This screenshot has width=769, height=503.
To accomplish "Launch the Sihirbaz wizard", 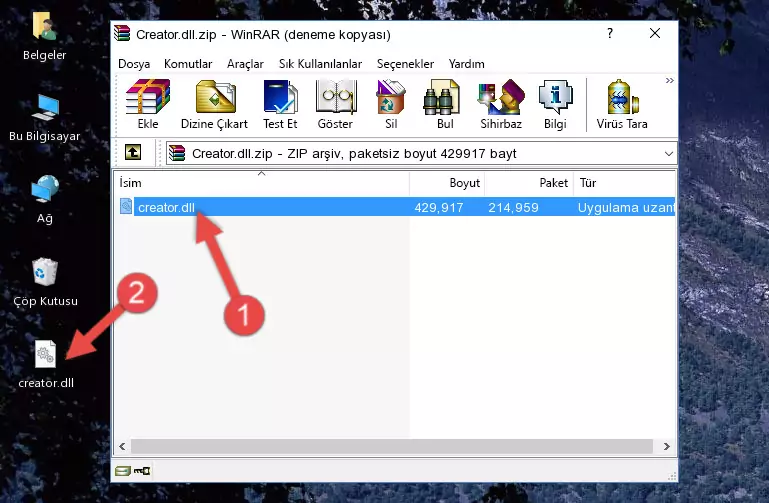I will pos(501,104).
